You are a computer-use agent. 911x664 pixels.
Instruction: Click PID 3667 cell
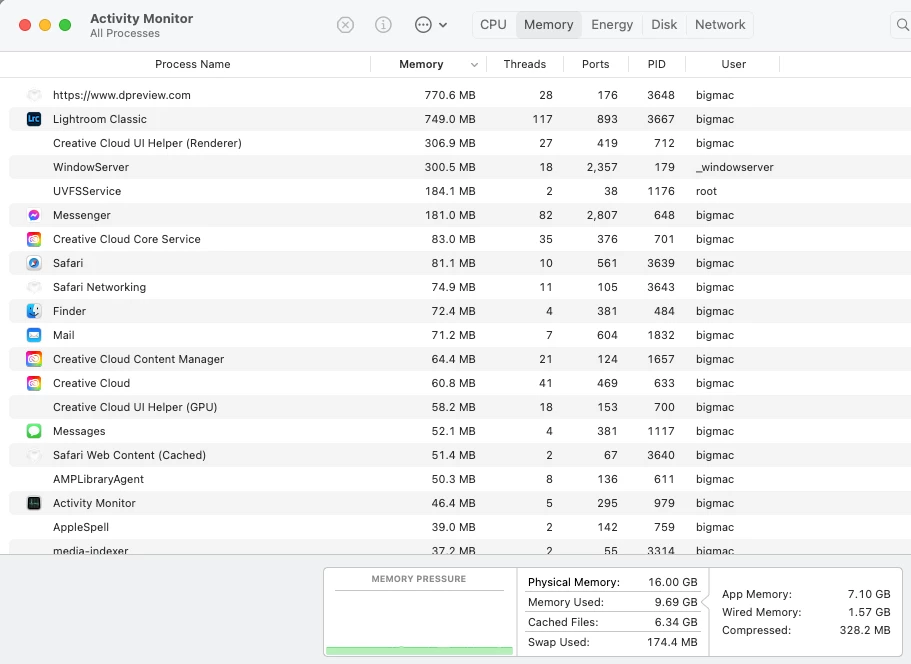click(661, 119)
